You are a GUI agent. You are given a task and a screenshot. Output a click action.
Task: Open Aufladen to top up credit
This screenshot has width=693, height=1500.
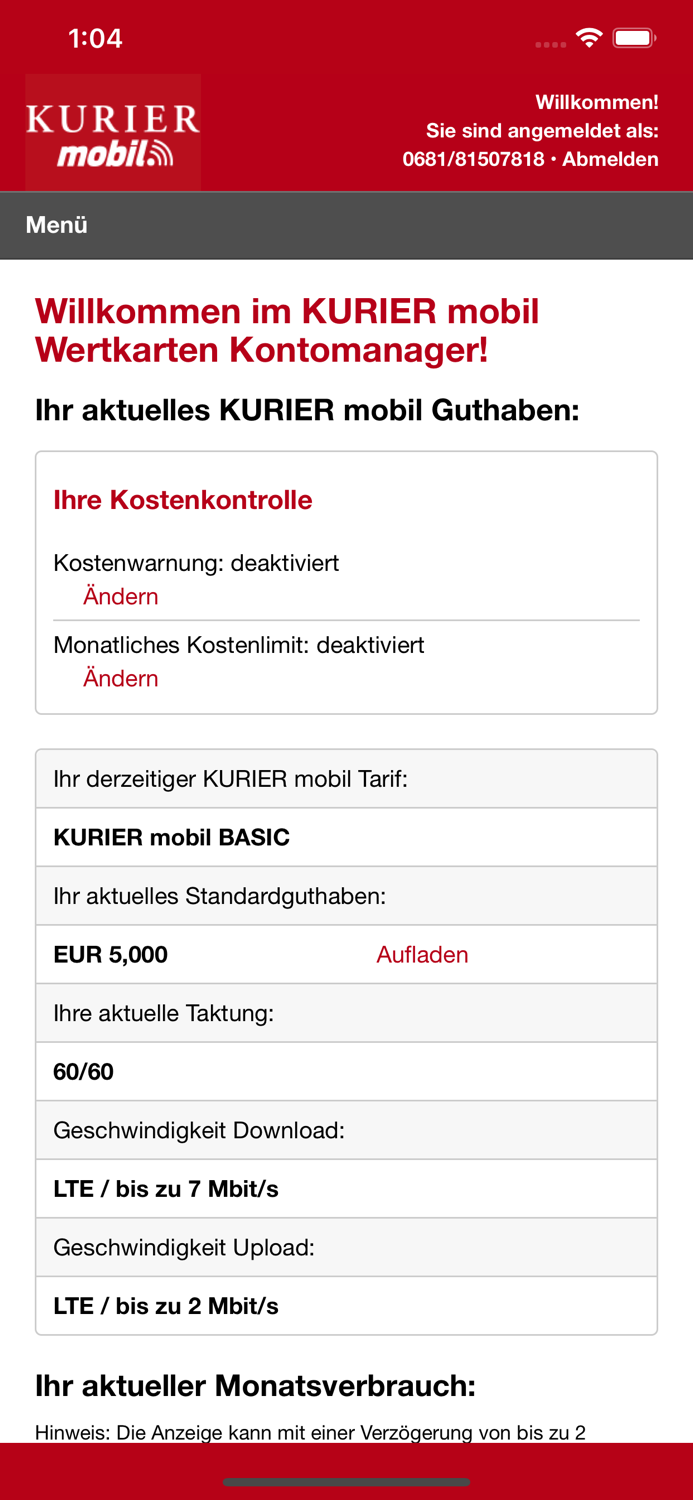(422, 954)
